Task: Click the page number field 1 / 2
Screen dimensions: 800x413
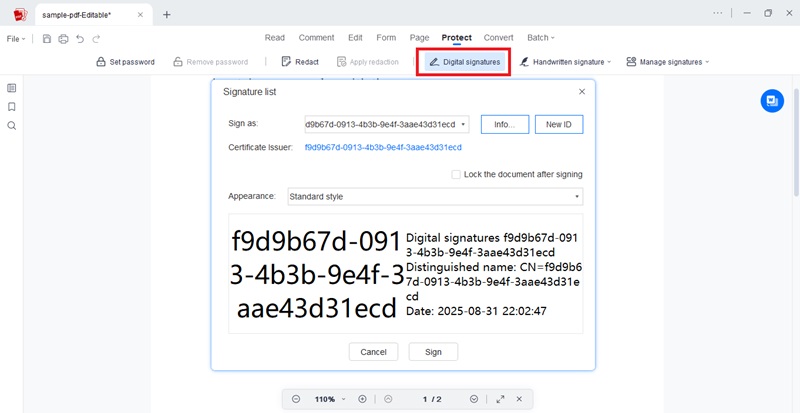Action: tap(432, 399)
